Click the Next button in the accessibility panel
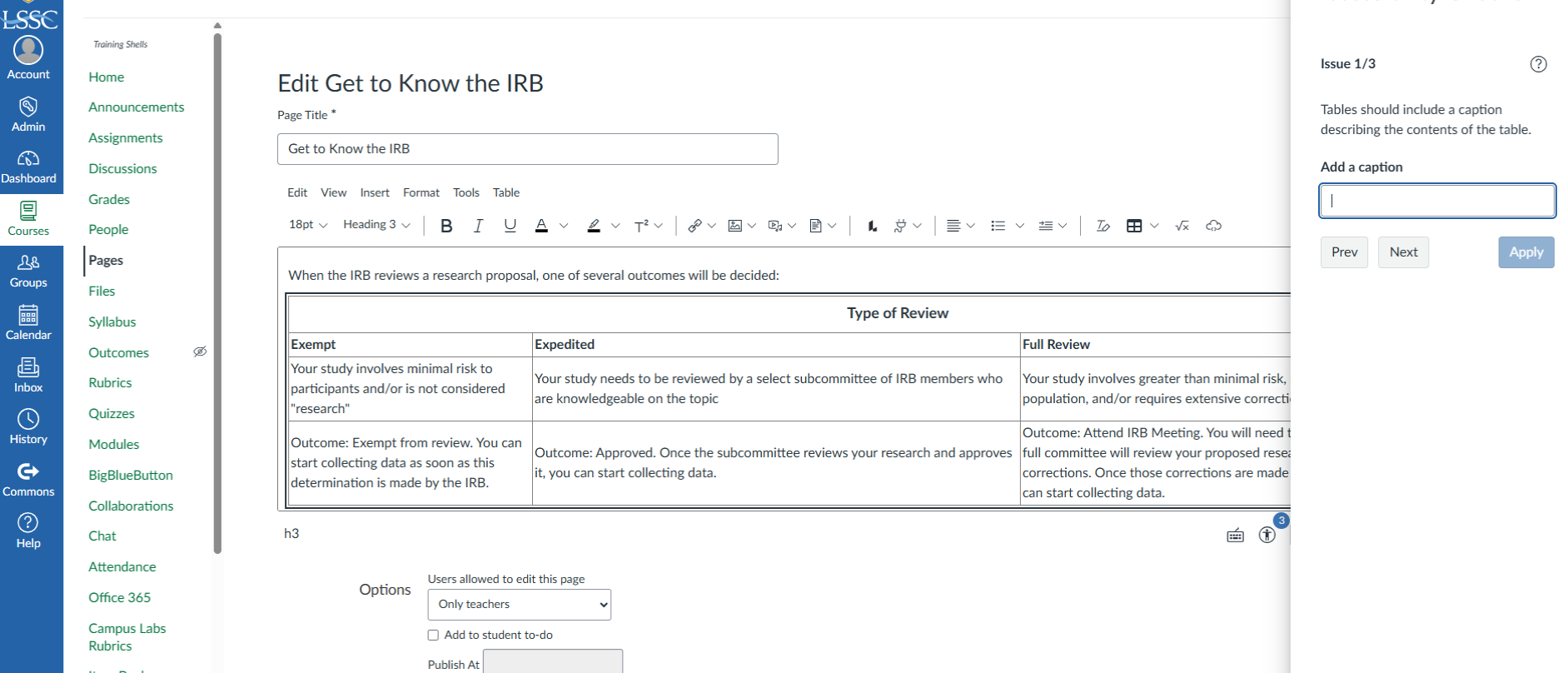This screenshot has width=1568, height=673. tap(1403, 252)
